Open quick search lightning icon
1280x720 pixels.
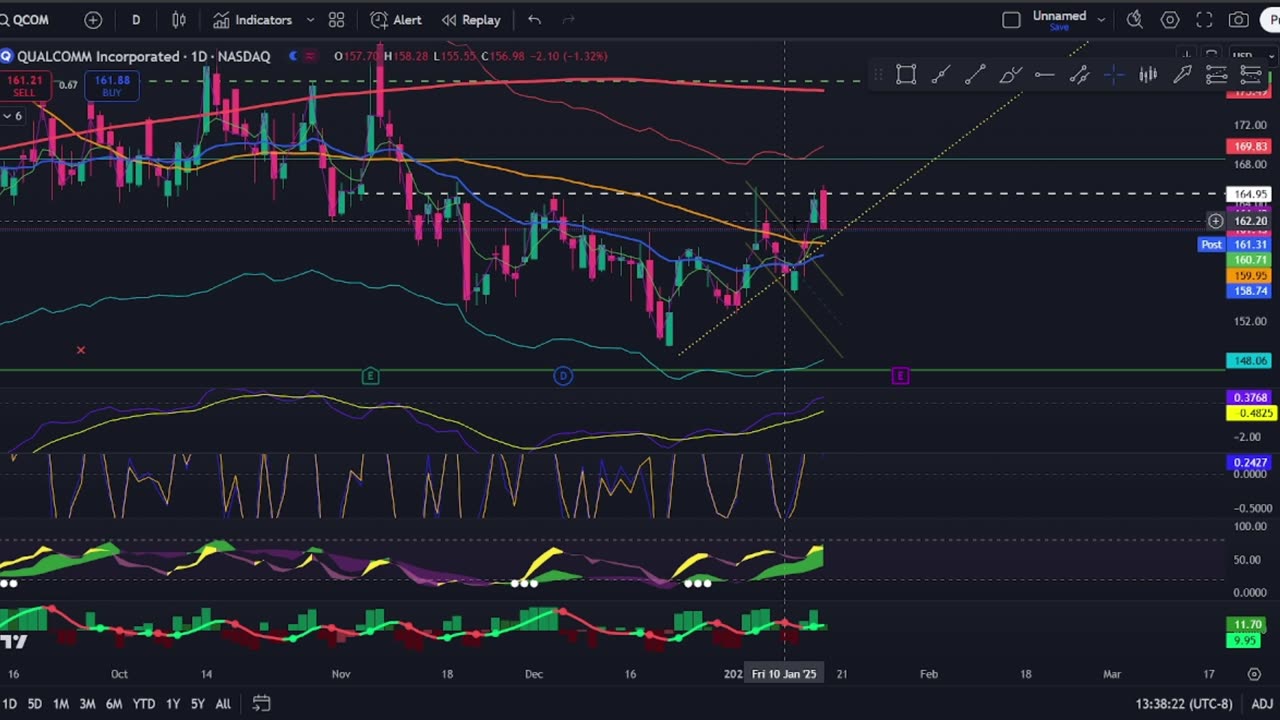click(x=1134, y=20)
